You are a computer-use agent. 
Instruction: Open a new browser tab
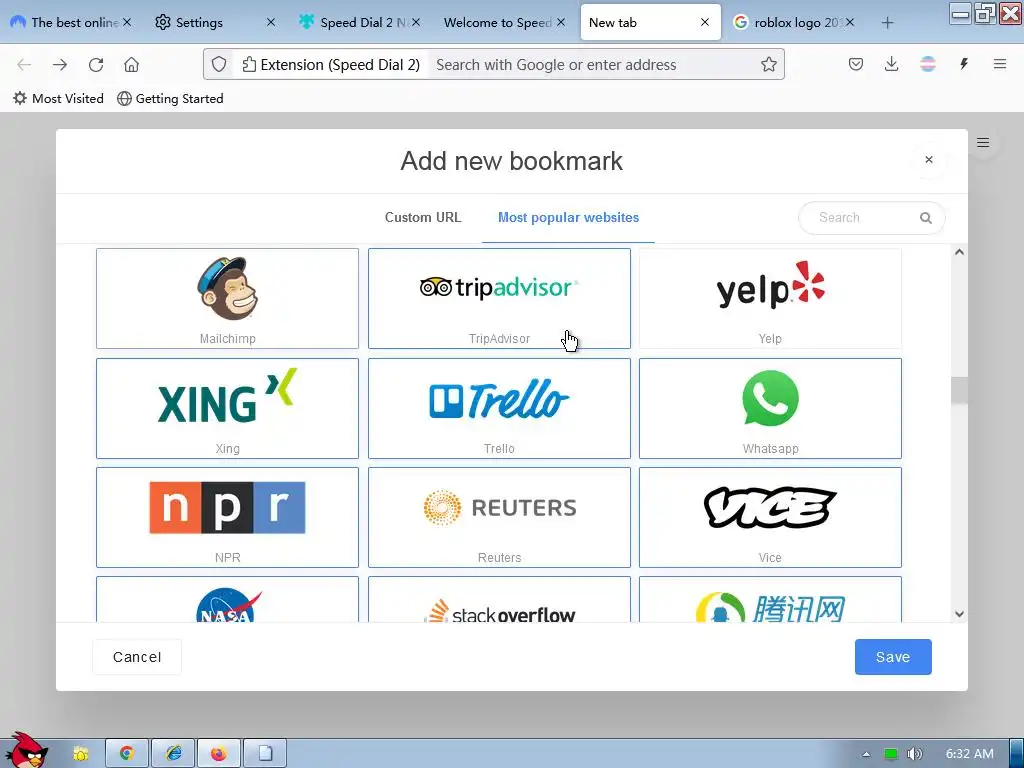point(887,23)
